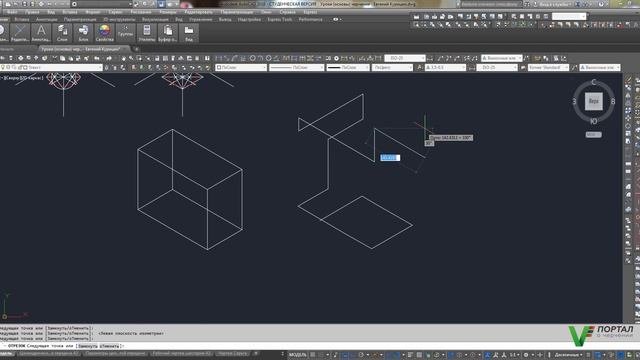Open the Буфер обмена clipboard panel
The width and height of the screenshot is (640, 360).
167,33
